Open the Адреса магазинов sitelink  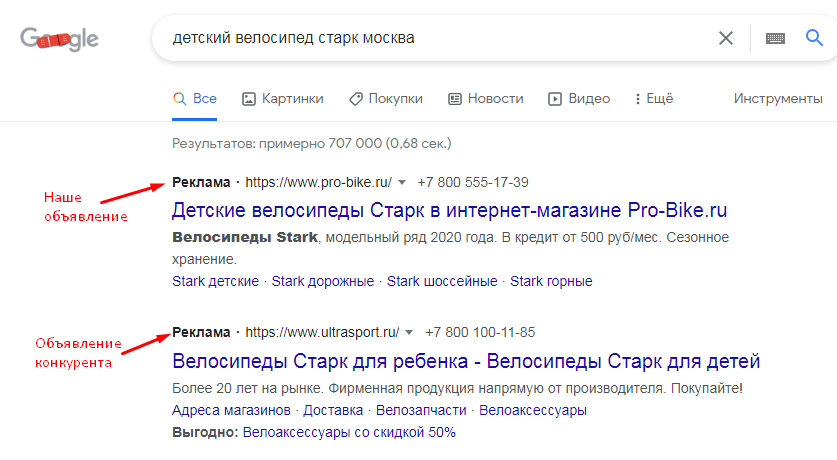tap(231, 410)
